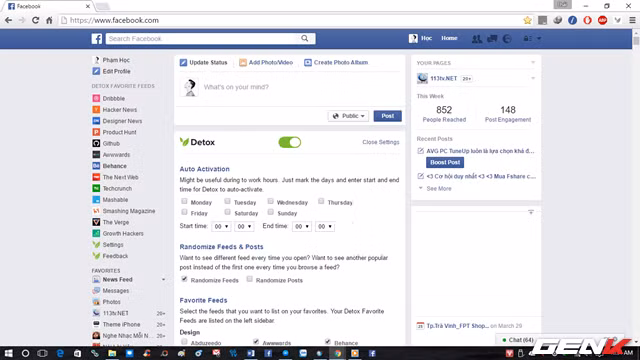
Task: Open Detox Feedback leaf icon in sidebar
Action: 96,256
